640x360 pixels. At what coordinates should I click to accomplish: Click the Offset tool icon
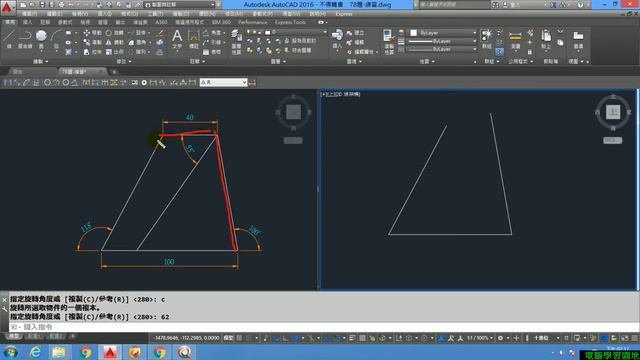point(160,52)
